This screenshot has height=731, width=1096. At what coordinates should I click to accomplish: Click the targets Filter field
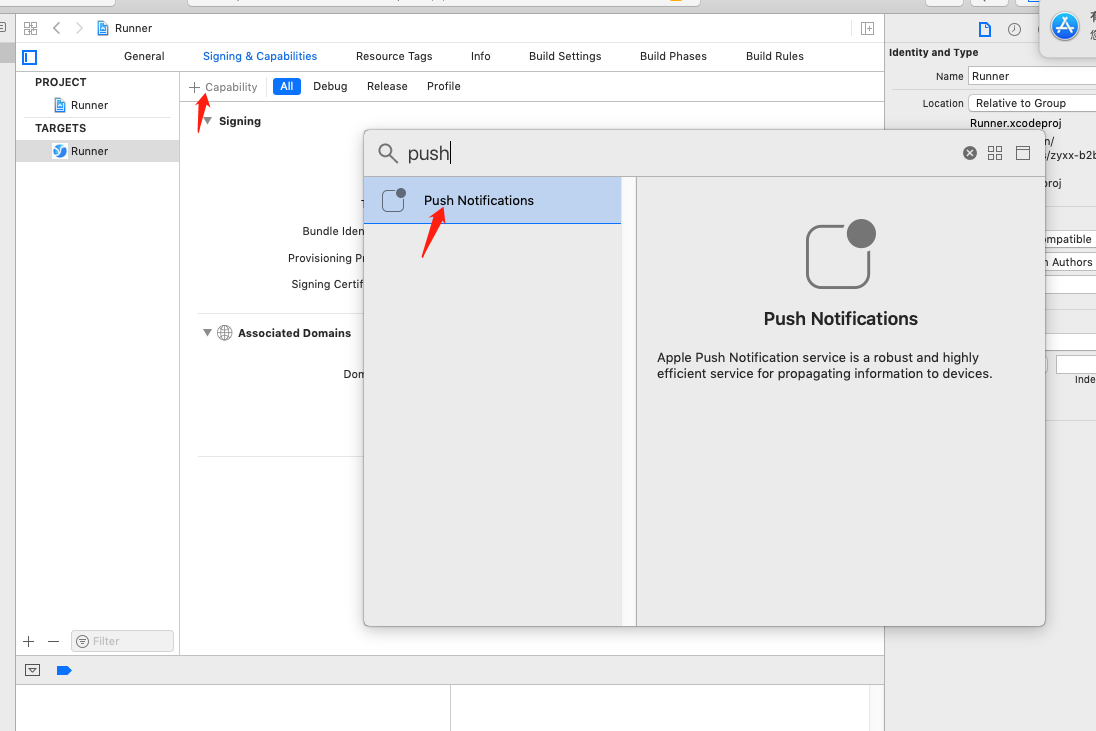click(x=122, y=641)
